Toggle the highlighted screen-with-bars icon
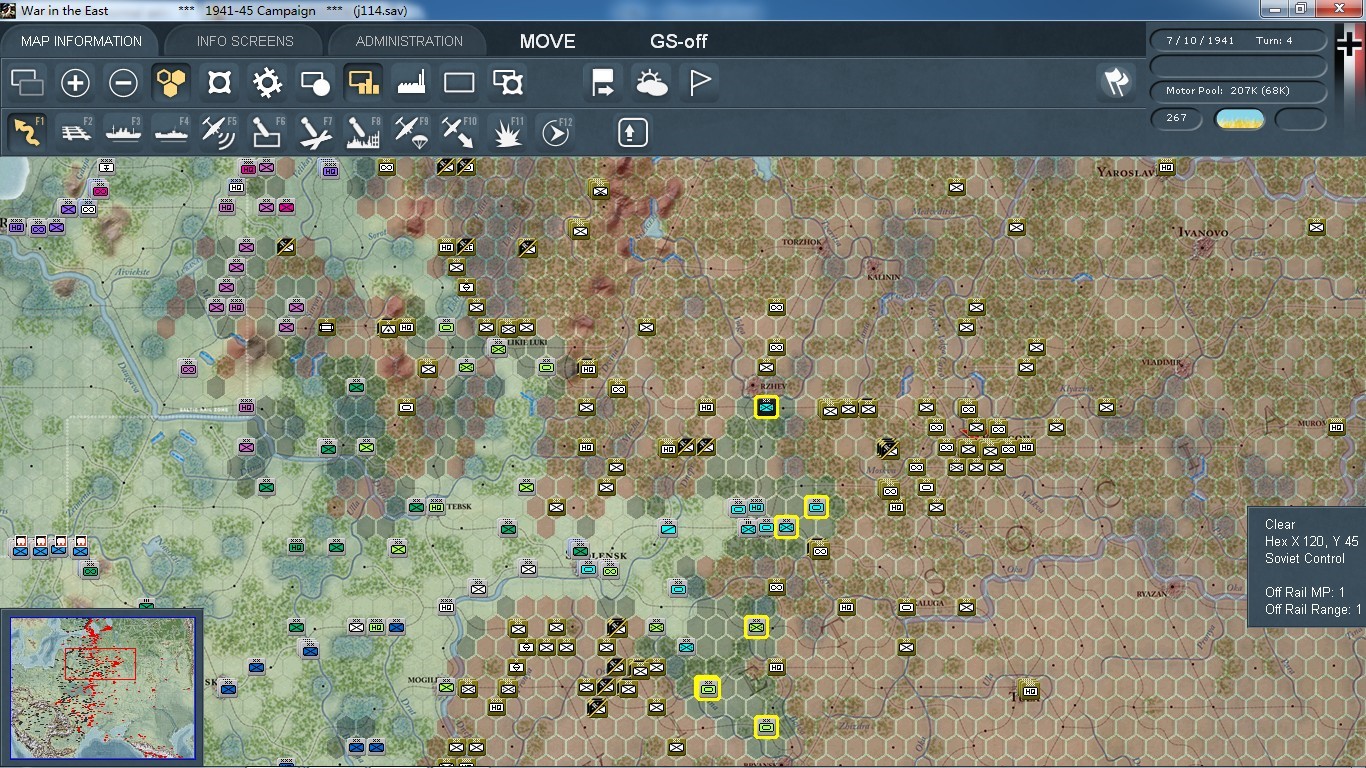 coord(363,83)
